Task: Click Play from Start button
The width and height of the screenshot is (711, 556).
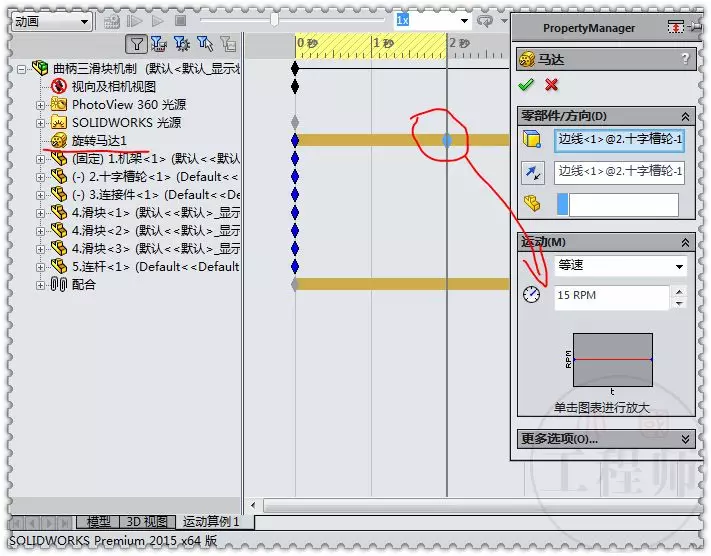Action: point(134,21)
